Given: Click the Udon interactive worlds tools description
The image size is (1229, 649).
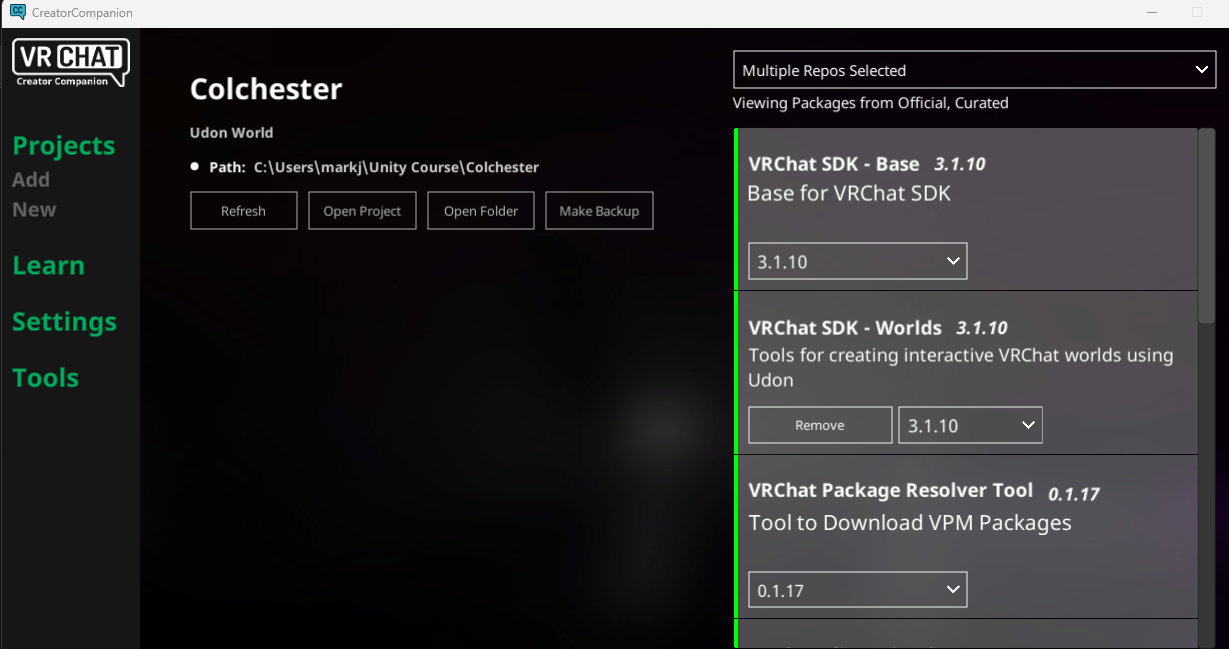Looking at the screenshot, I should click(x=961, y=367).
